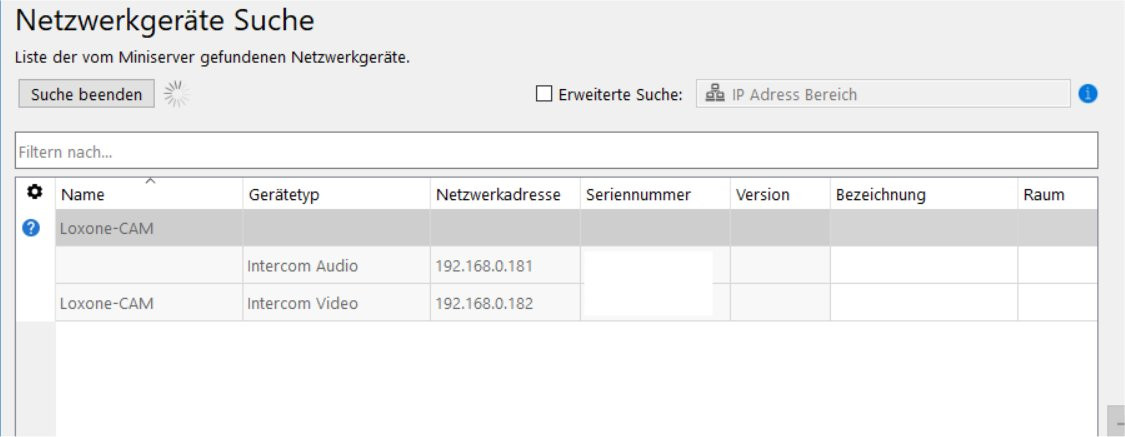Enable the Erweiterte Suche checkbox
The image size is (1125, 437).
tap(544, 94)
